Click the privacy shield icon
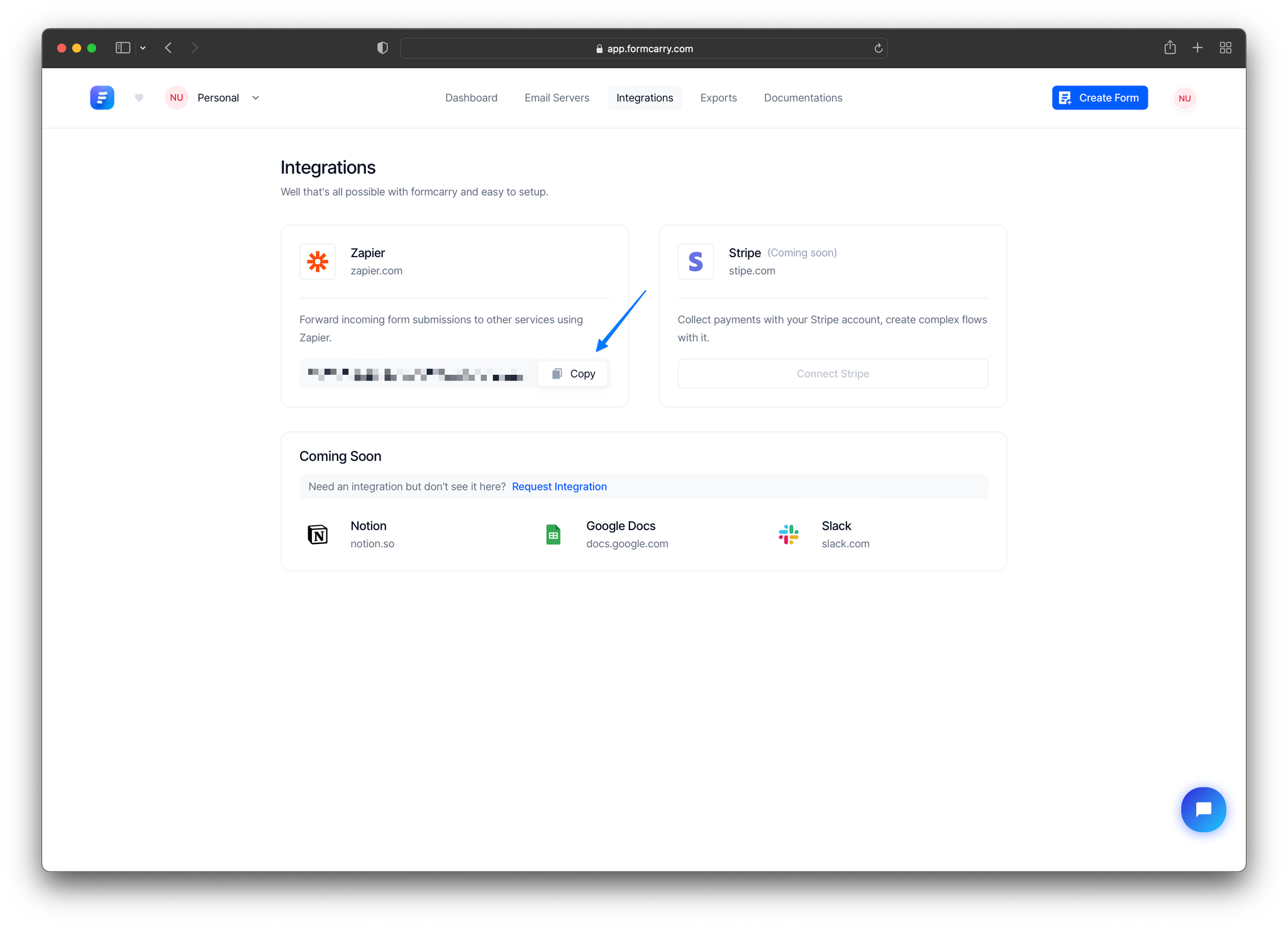 [x=382, y=48]
